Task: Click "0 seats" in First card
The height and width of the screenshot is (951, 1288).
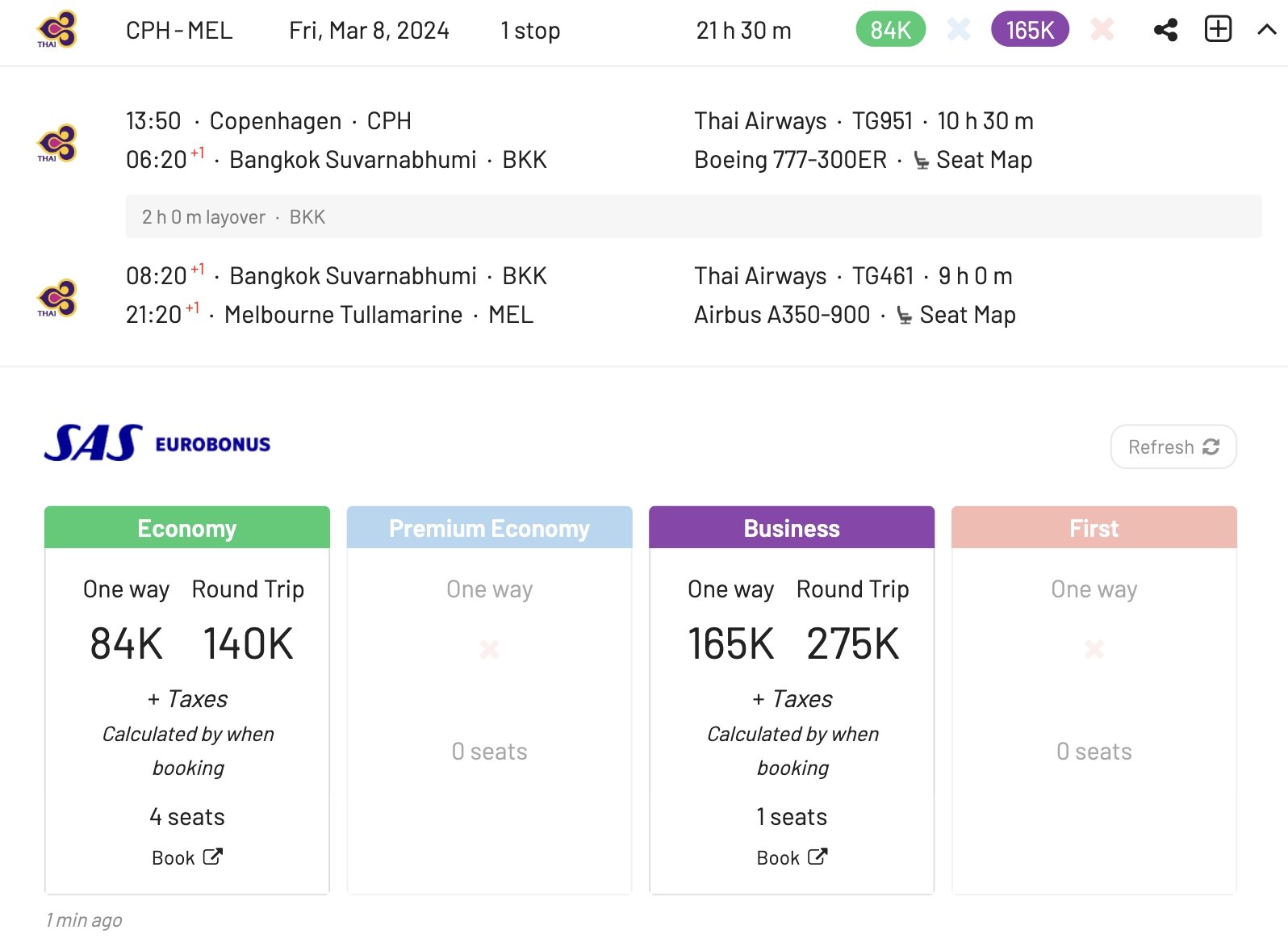Action: pyautogui.click(x=1094, y=752)
